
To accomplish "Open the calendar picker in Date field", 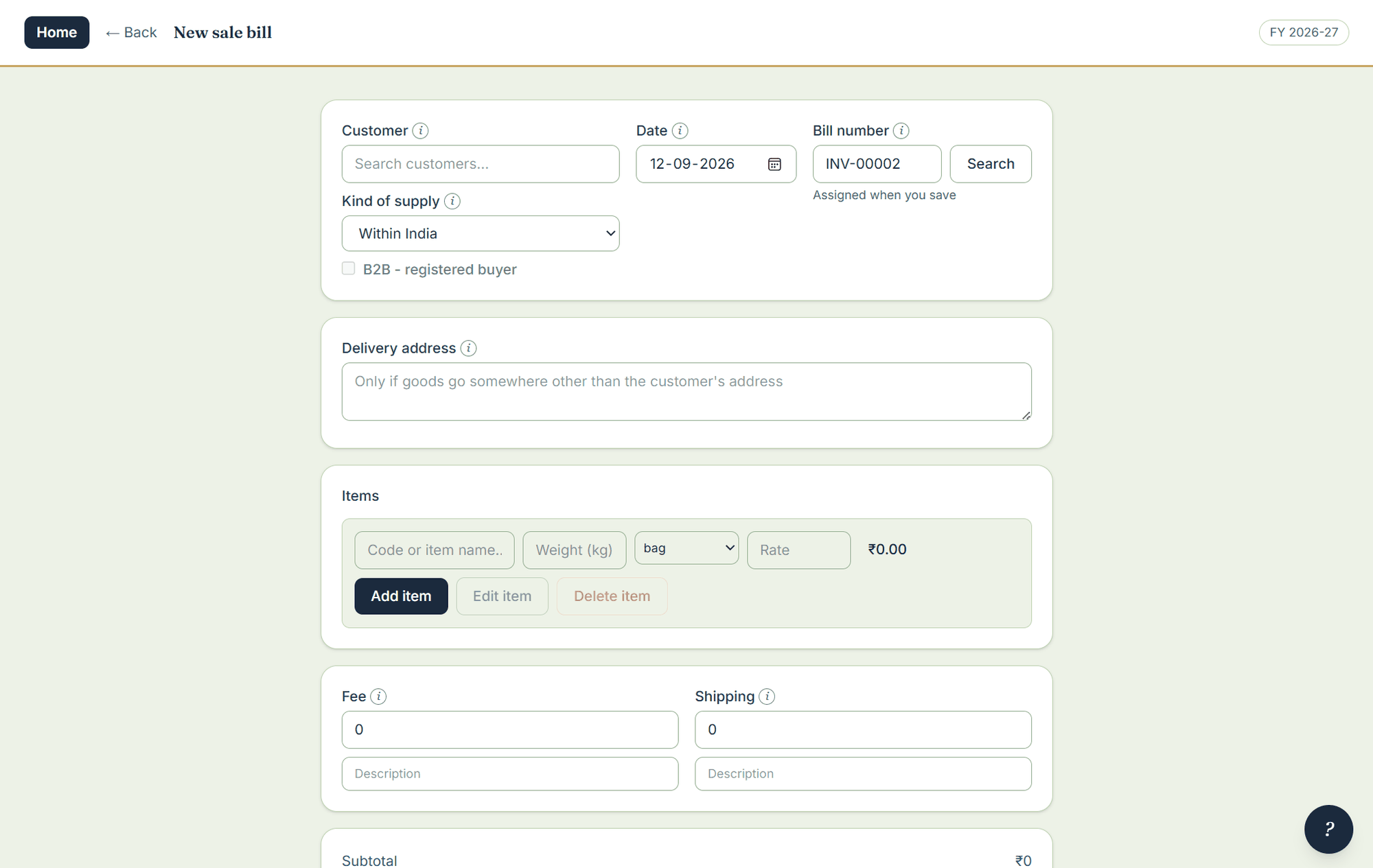I will pos(774,164).
